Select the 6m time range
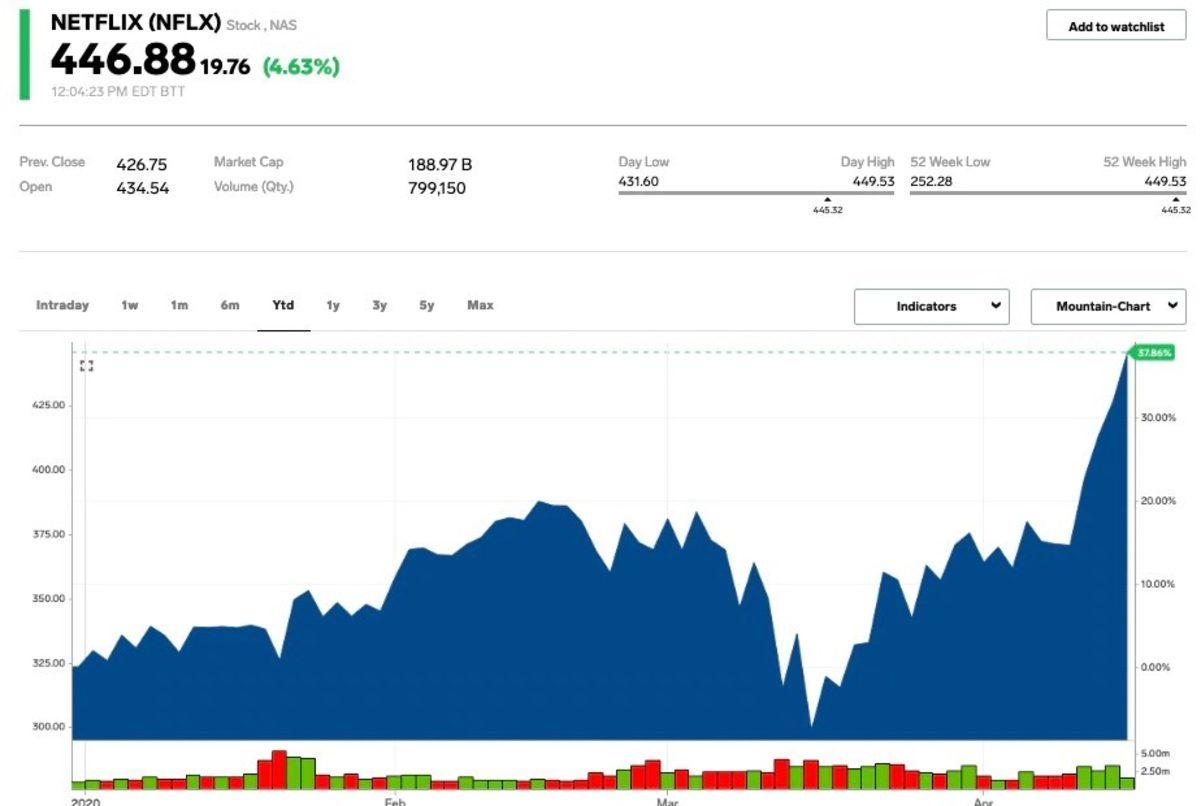Viewport: 1200px width, 806px height. click(x=230, y=306)
